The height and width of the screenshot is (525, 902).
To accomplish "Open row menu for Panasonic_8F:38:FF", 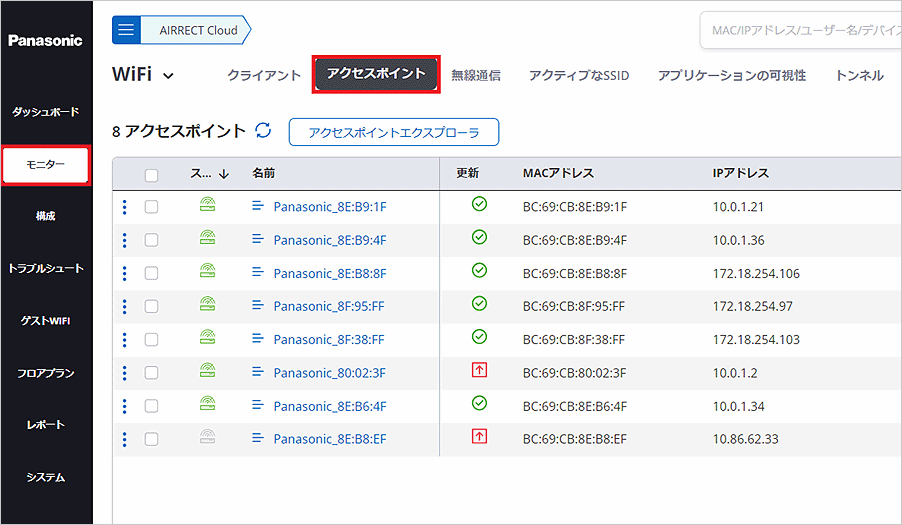I will point(125,340).
